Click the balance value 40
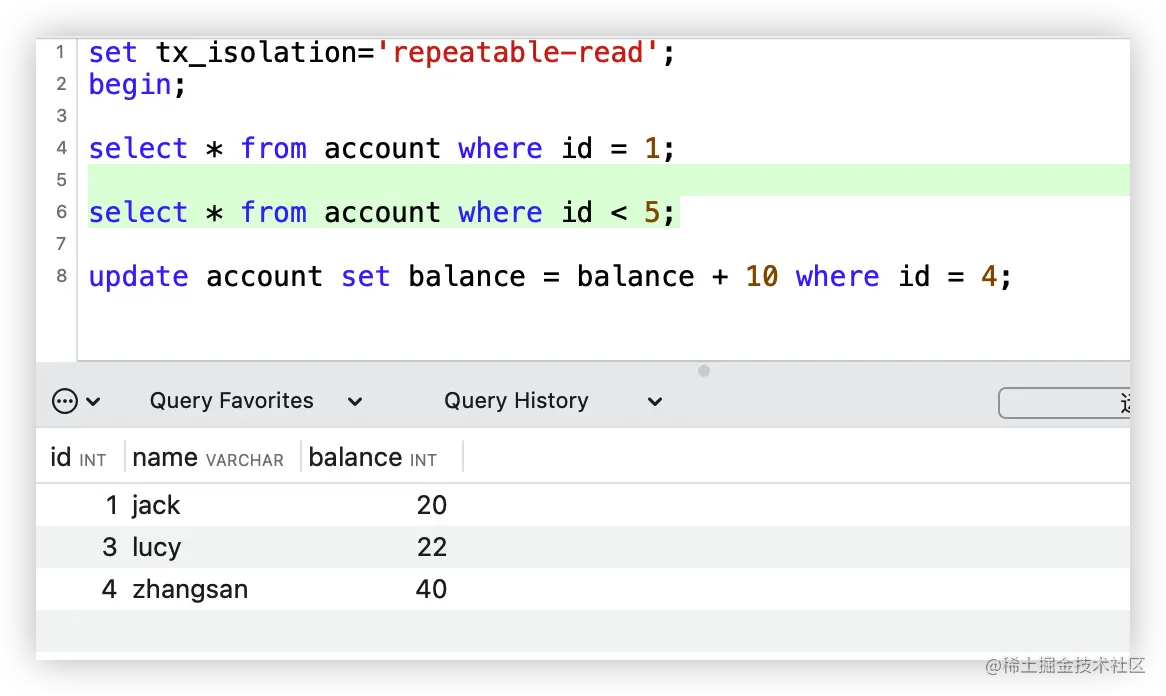Image resolution: width=1166 pixels, height=696 pixels. (x=431, y=590)
